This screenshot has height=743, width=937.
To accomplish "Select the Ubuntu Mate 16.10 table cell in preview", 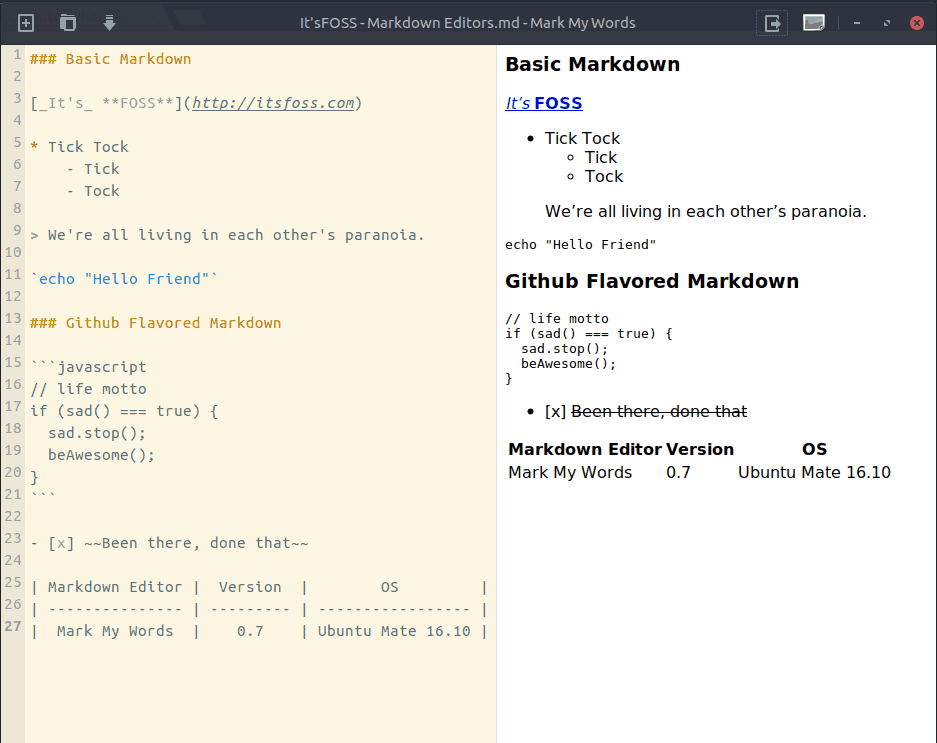I will click(814, 472).
